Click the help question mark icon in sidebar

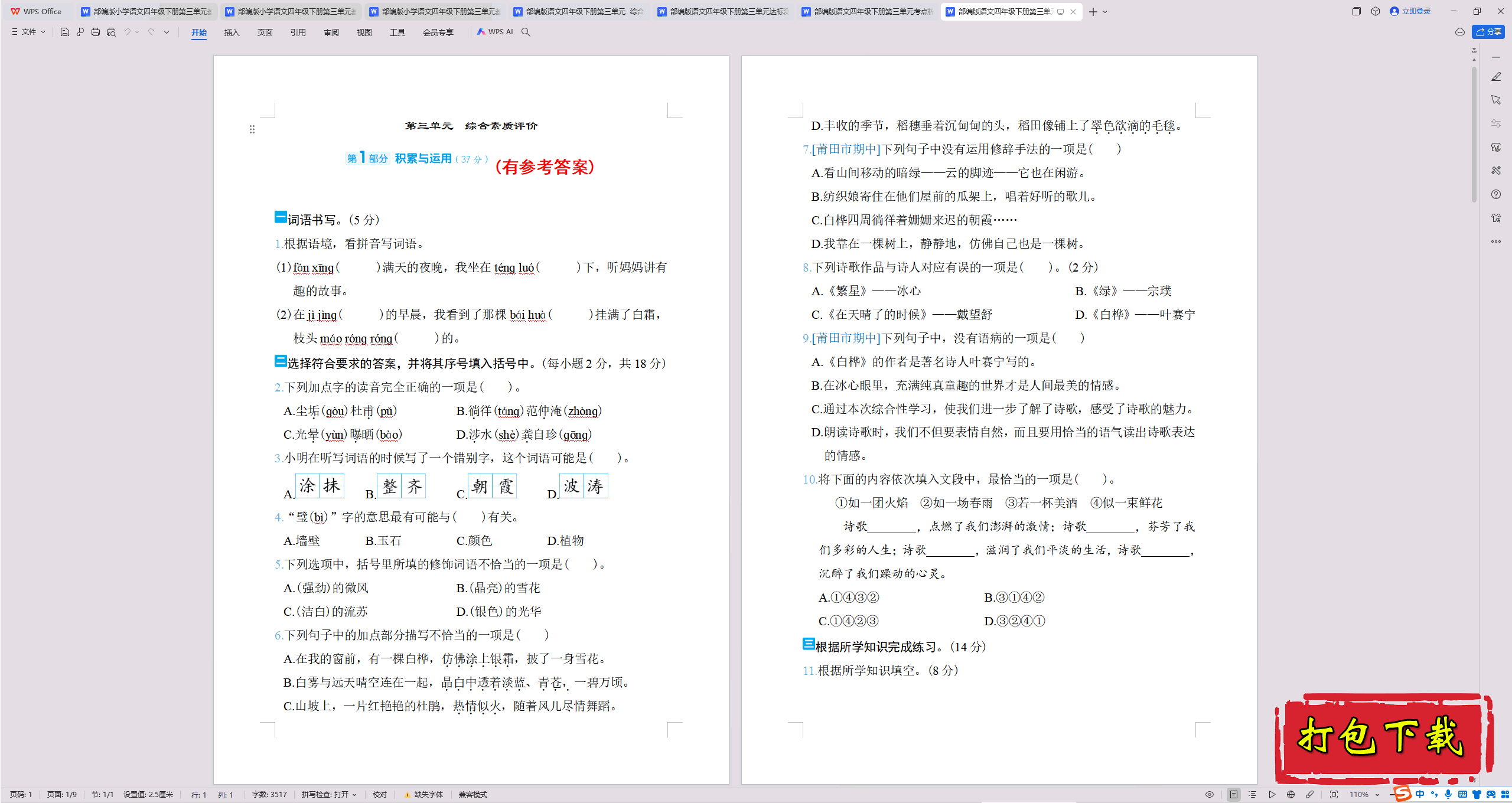click(x=1495, y=194)
